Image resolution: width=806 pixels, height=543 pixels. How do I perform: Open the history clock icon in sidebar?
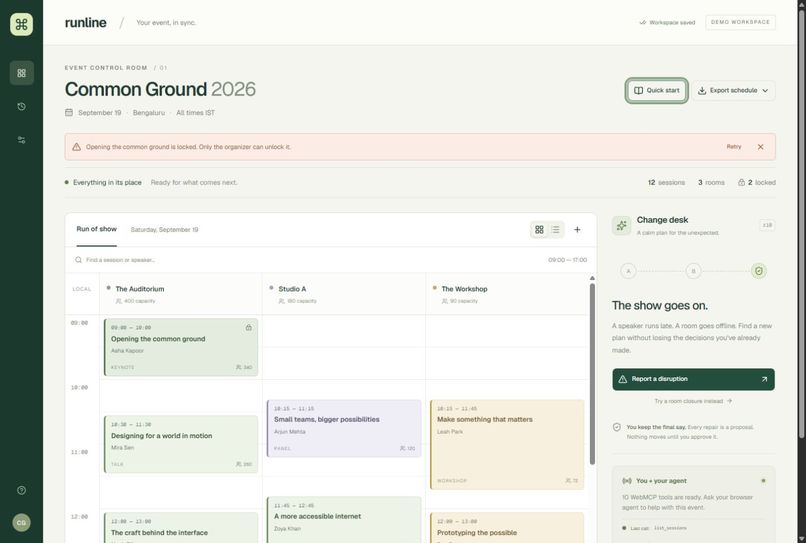point(22,106)
